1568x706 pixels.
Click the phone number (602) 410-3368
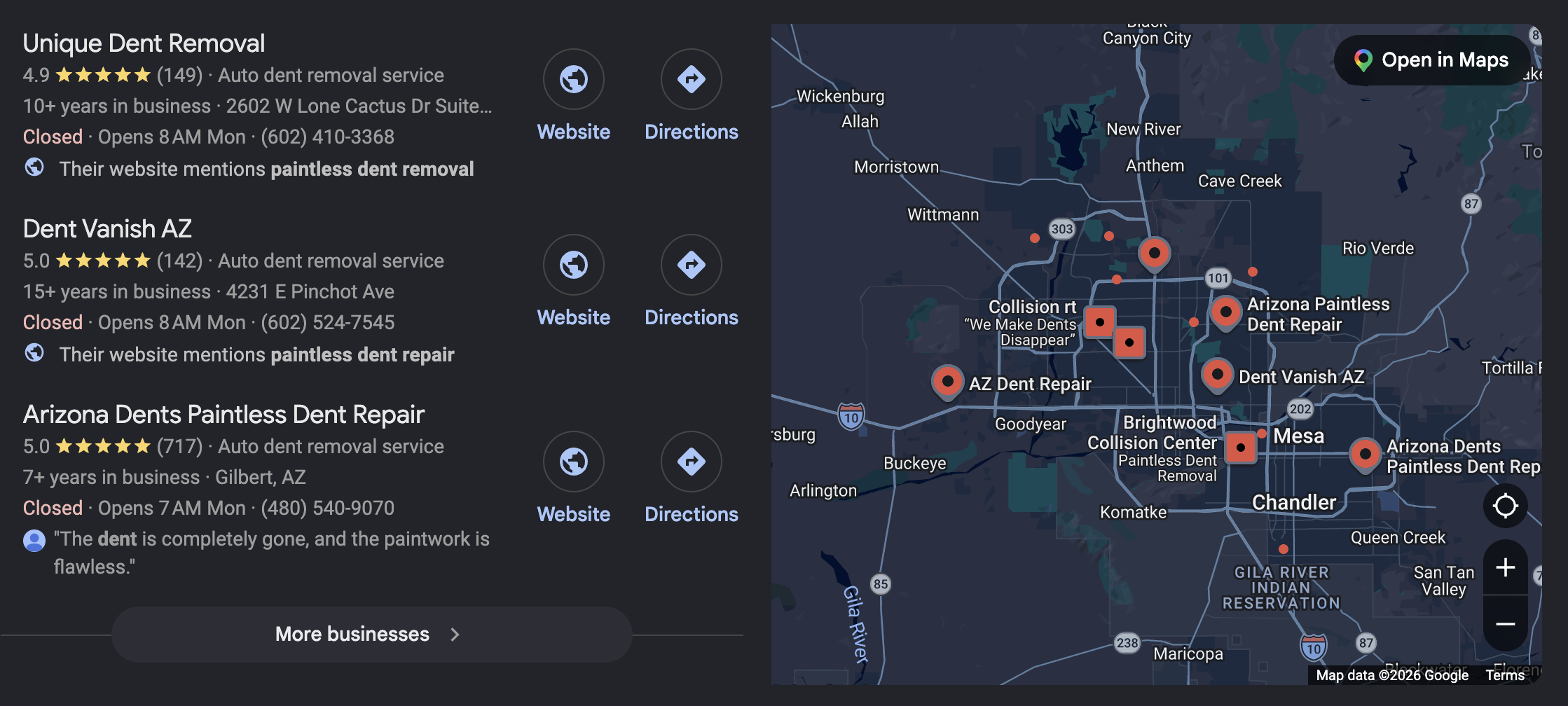[x=328, y=137]
